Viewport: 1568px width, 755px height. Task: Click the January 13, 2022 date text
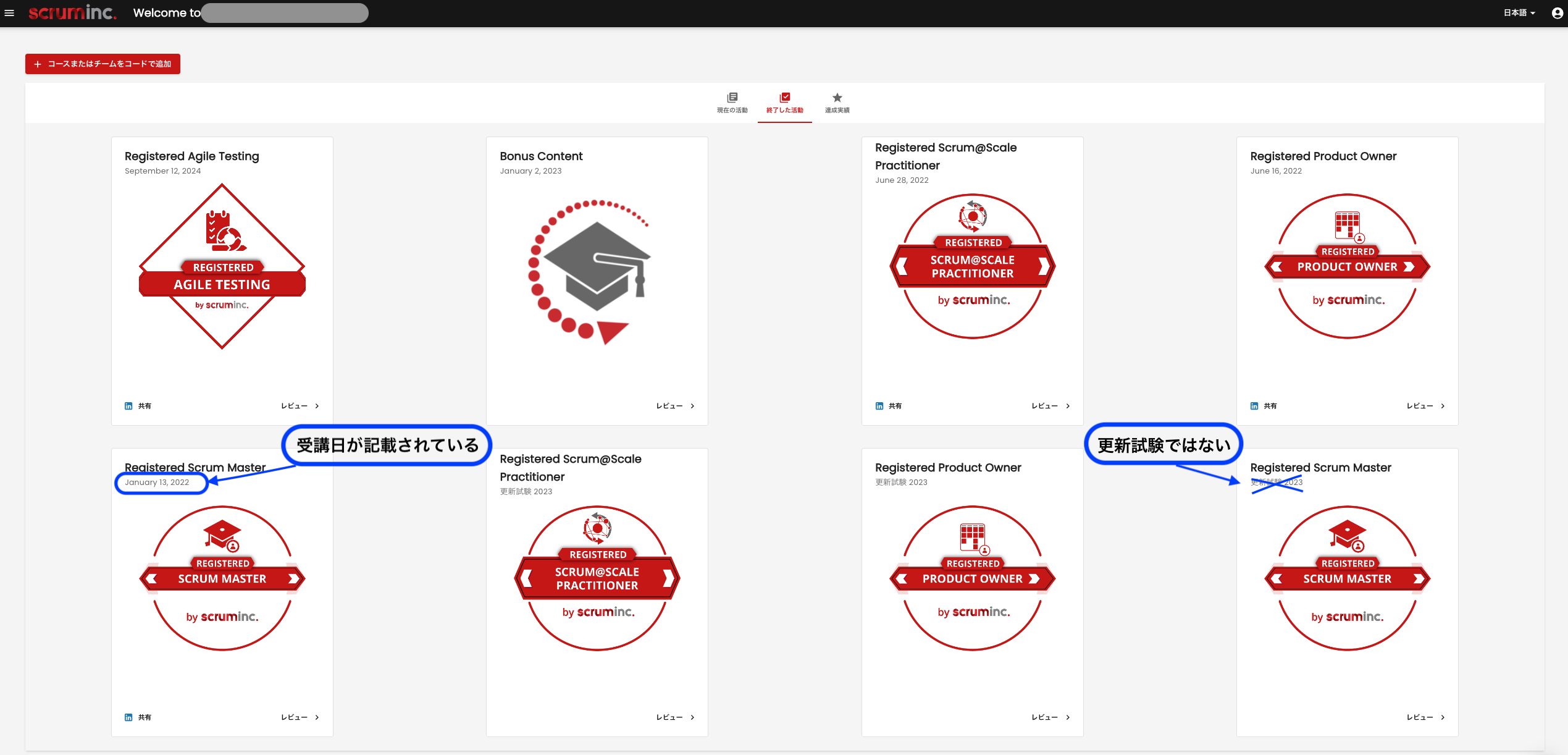coord(157,483)
